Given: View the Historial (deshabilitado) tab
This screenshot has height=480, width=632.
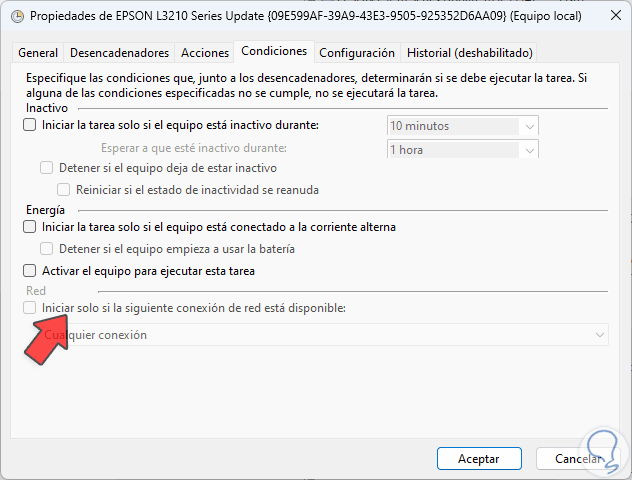Looking at the screenshot, I should 469,53.
